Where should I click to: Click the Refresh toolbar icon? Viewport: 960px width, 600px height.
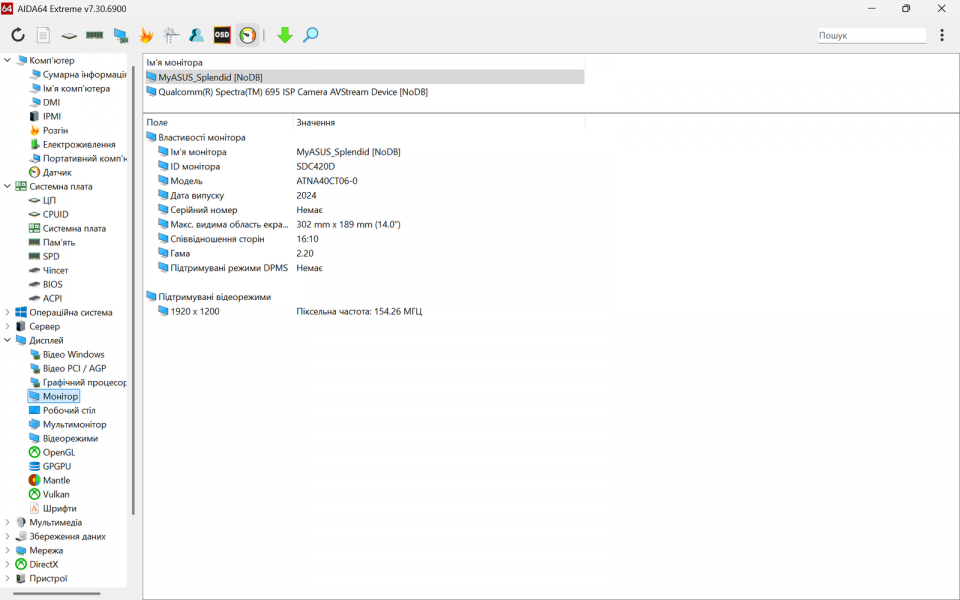click(x=18, y=35)
